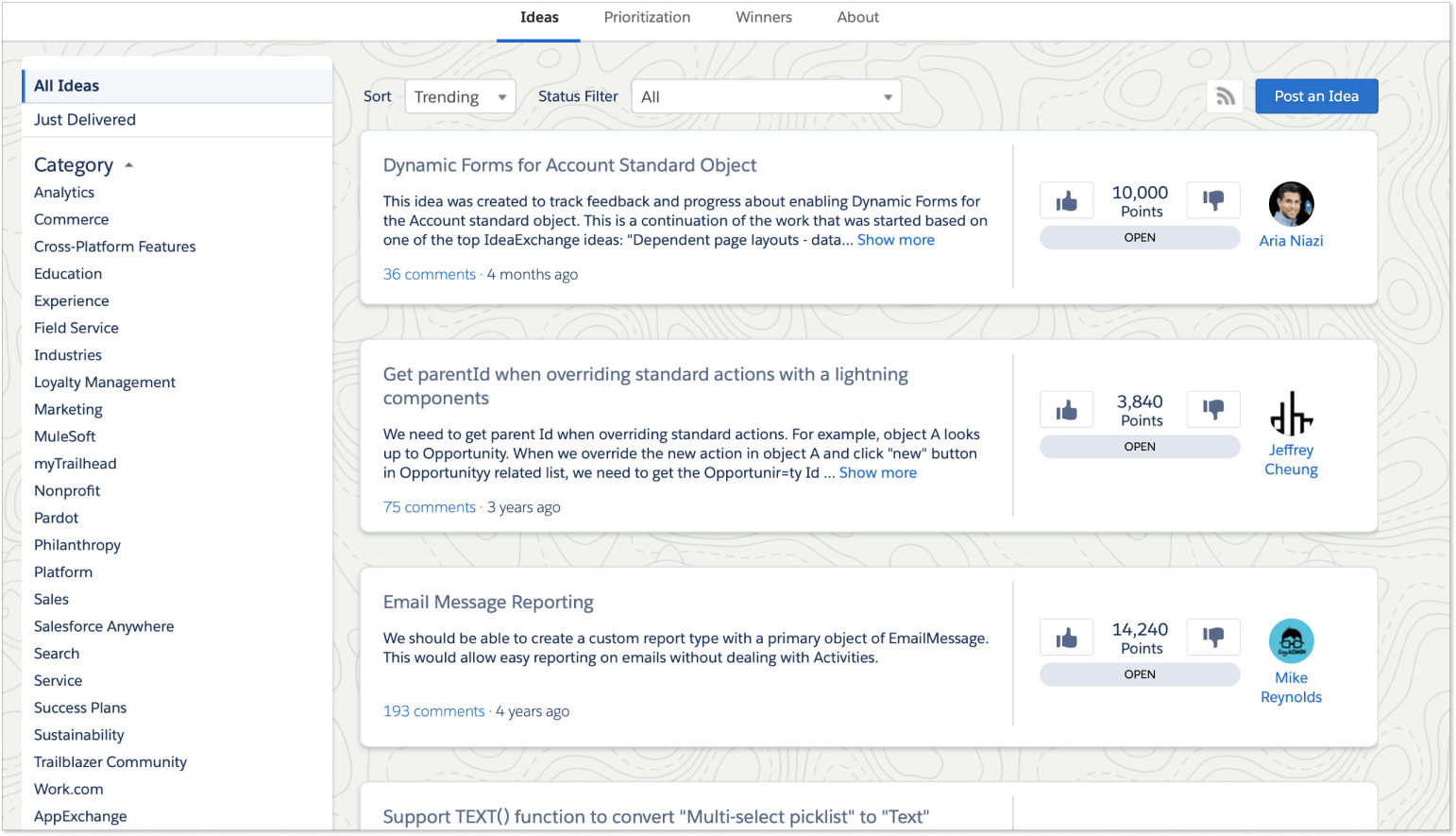Filter by the myTrailhead category
This screenshot has height=836, width=1456.
76,464
